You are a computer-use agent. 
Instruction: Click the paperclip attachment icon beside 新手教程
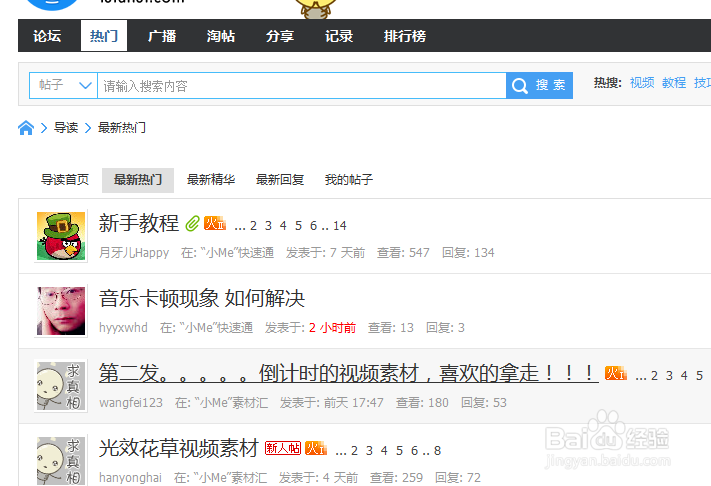tap(192, 224)
